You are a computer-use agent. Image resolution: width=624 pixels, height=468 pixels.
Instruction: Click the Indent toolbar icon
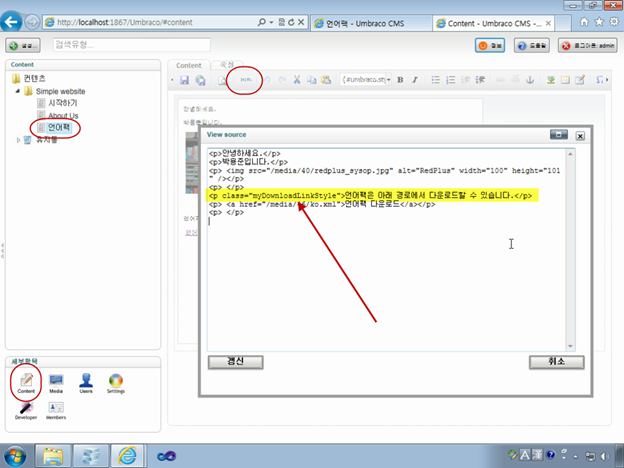tap(480, 80)
